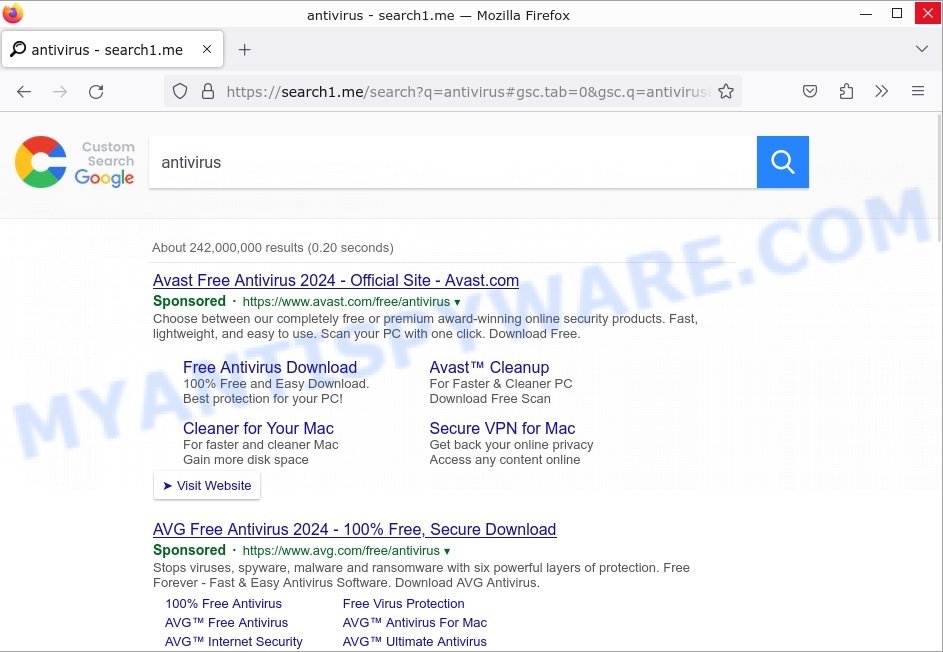Viewport: 943px width, 652px height.
Task: Click the page vertical scrollbar
Action: (939, 180)
